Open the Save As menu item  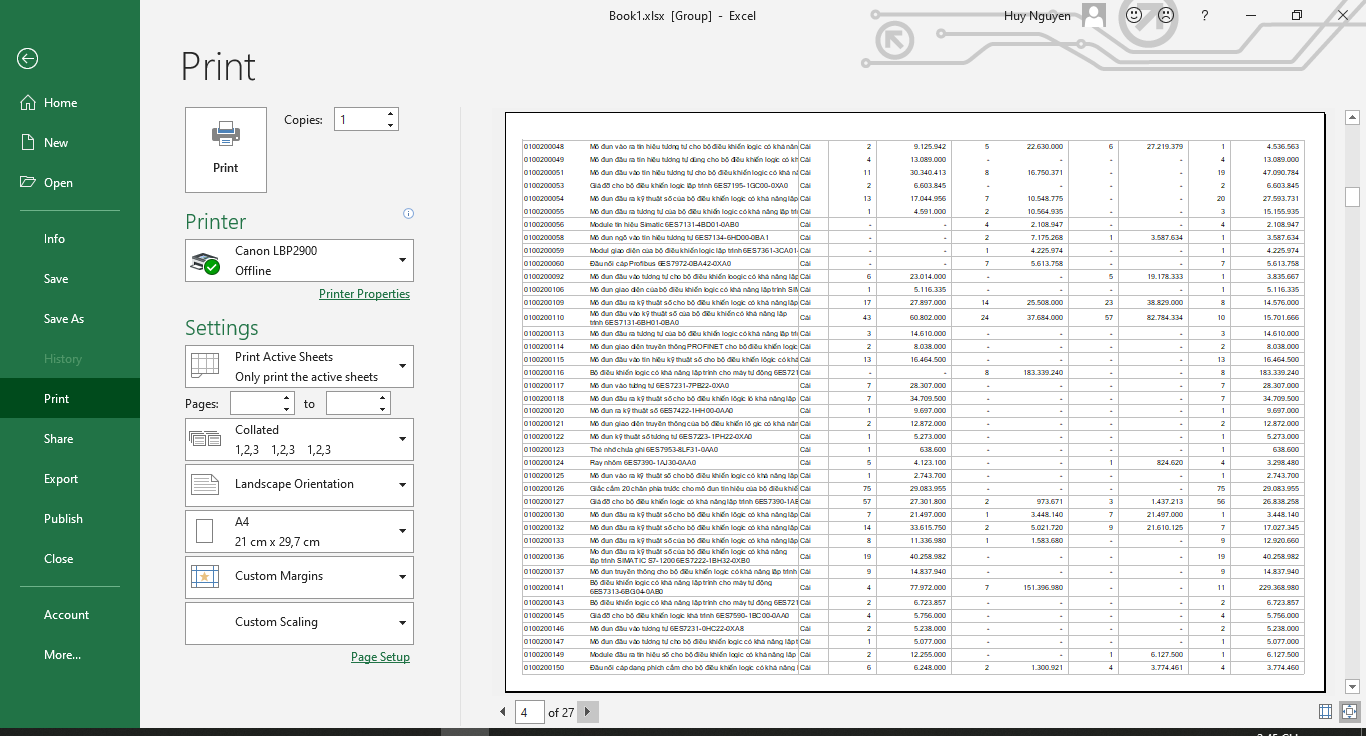pos(64,319)
